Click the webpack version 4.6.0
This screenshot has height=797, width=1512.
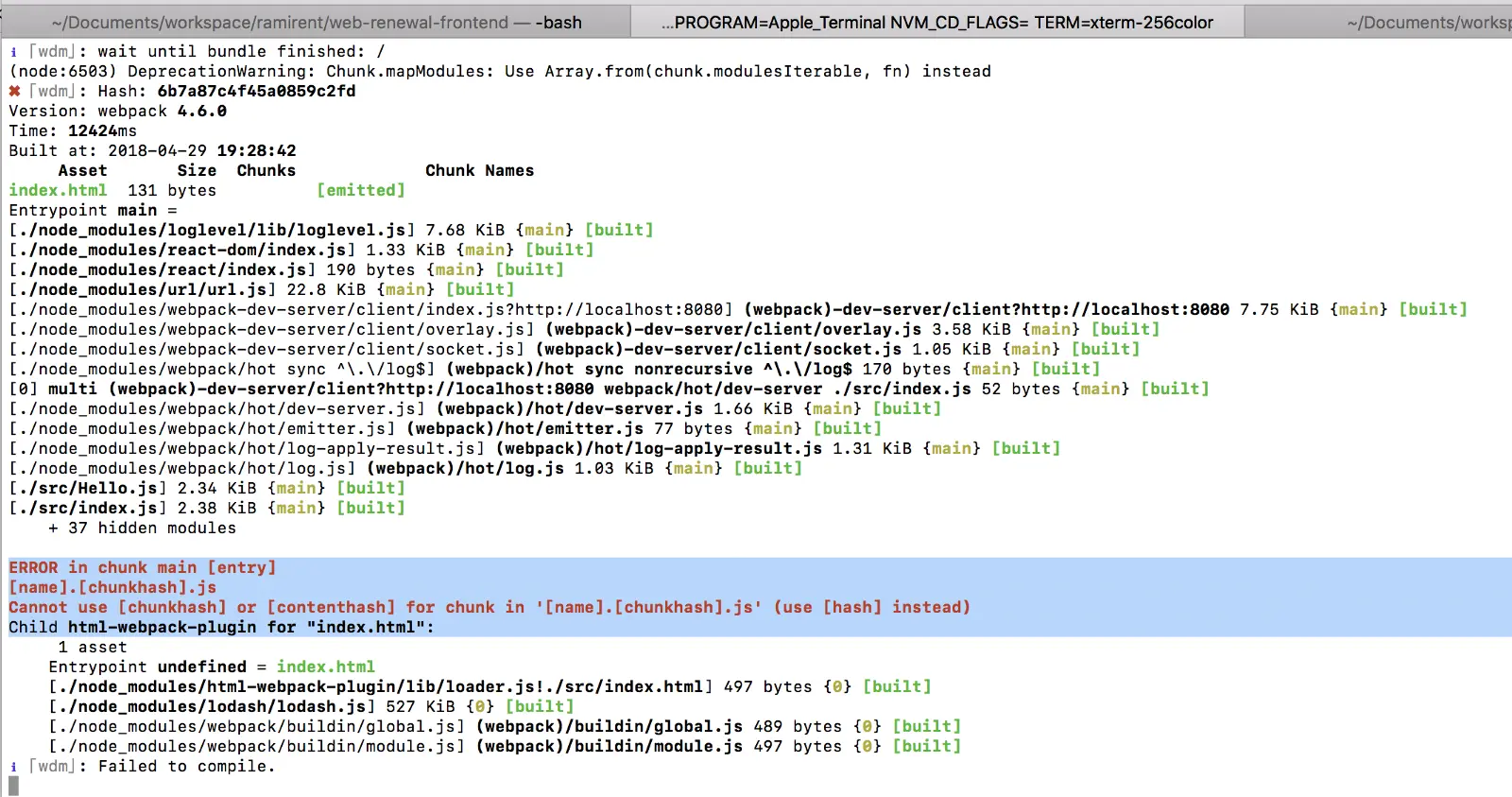click(x=202, y=111)
